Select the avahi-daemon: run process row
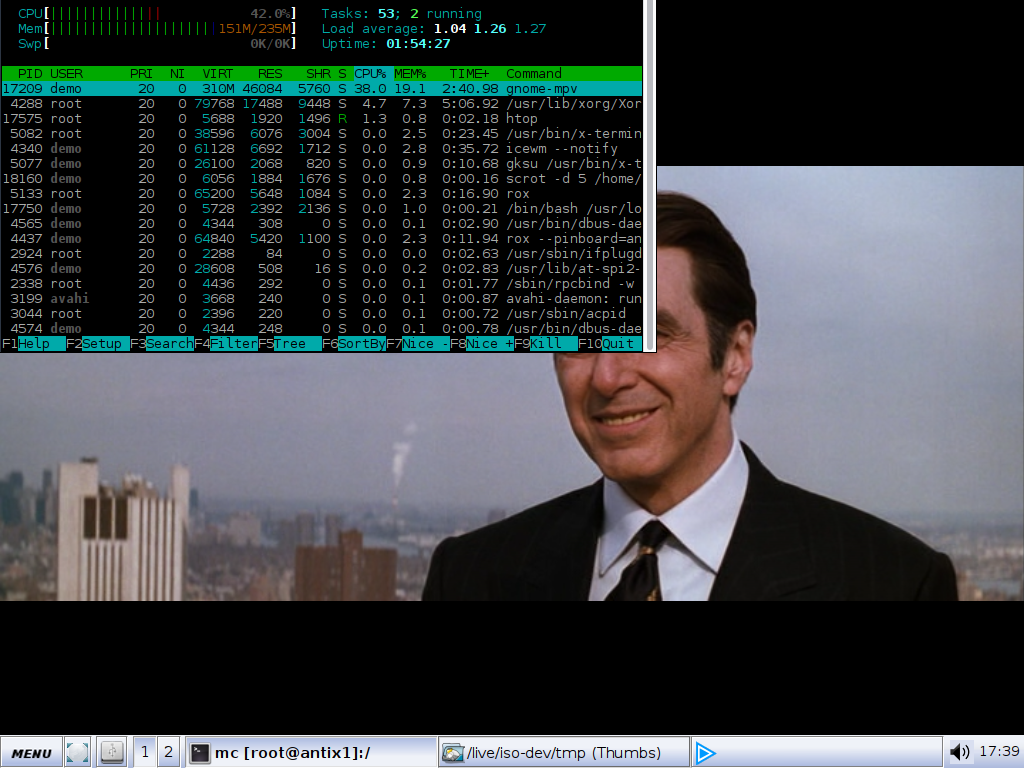 point(322,299)
